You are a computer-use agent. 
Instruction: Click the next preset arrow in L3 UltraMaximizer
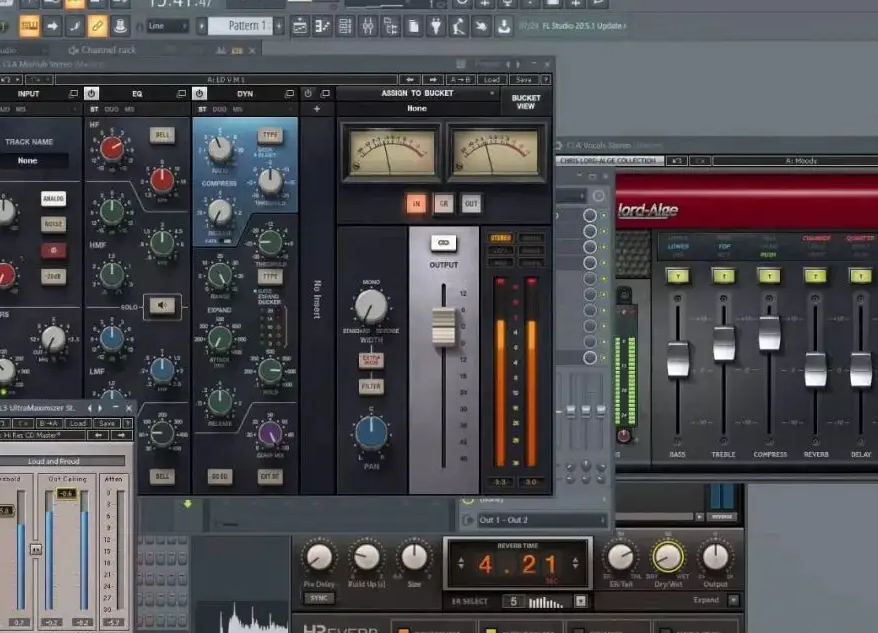coord(121,435)
